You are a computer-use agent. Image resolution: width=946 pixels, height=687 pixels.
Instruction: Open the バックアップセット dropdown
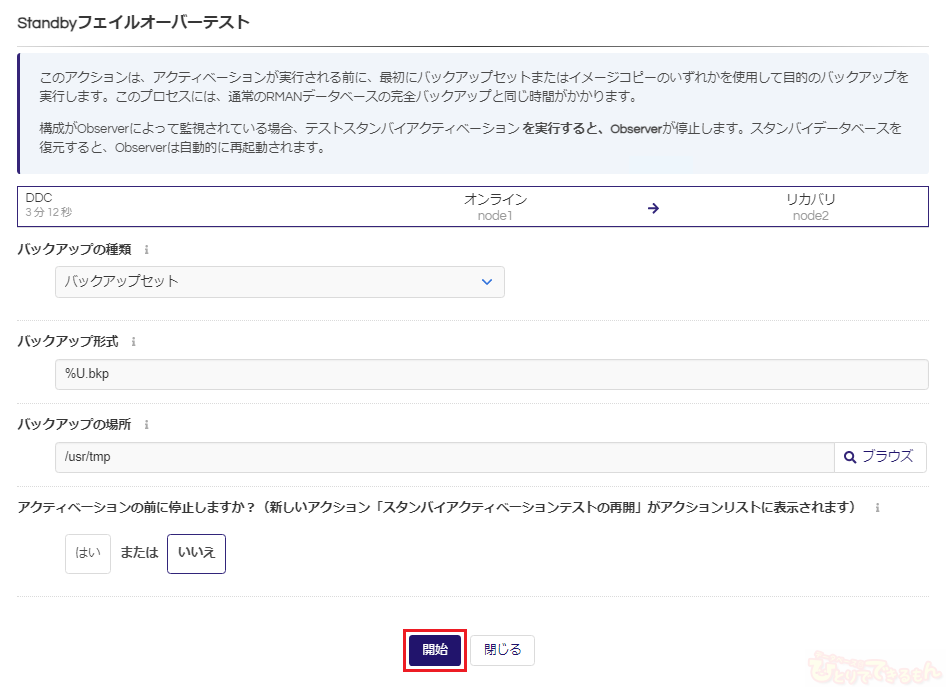click(280, 282)
